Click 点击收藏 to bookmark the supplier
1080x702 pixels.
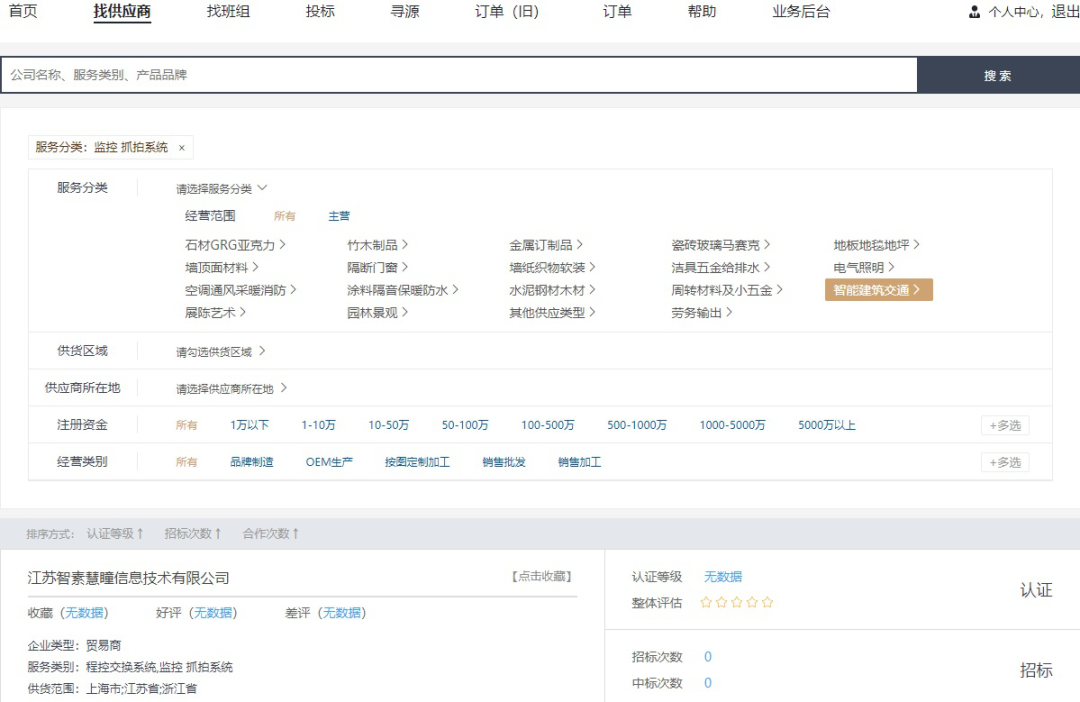541,577
